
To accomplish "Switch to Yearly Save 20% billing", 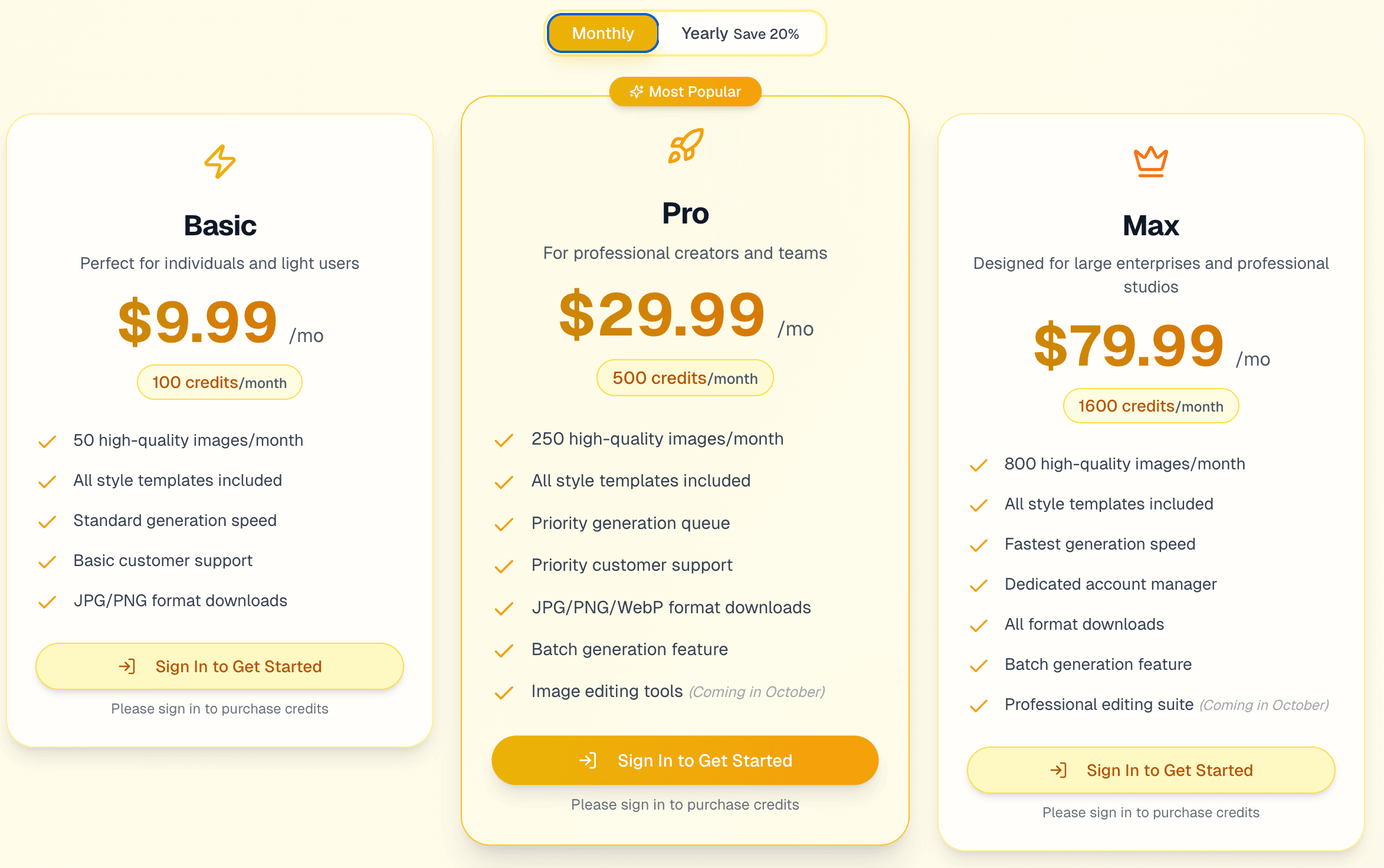I will point(740,34).
